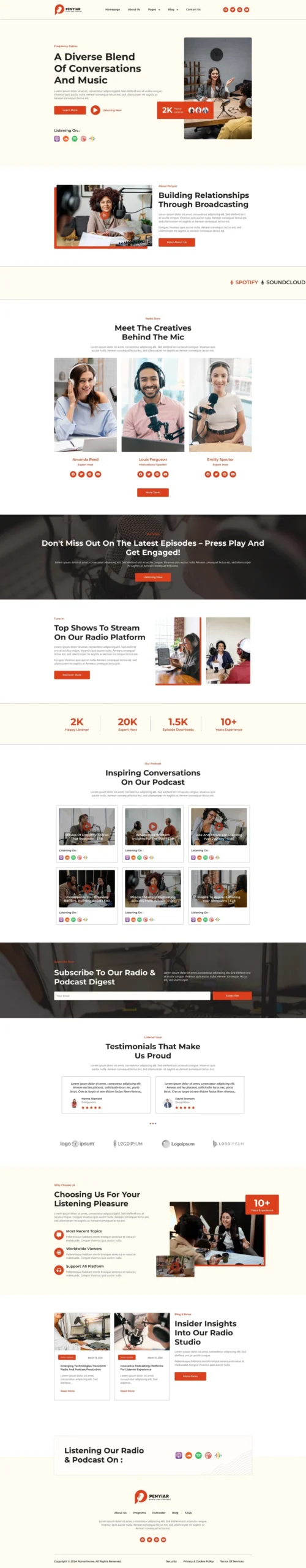Viewport: 306px width, 1568px height.
Task: Open the YouTube icon in the top navigation
Action: [x=247, y=10]
